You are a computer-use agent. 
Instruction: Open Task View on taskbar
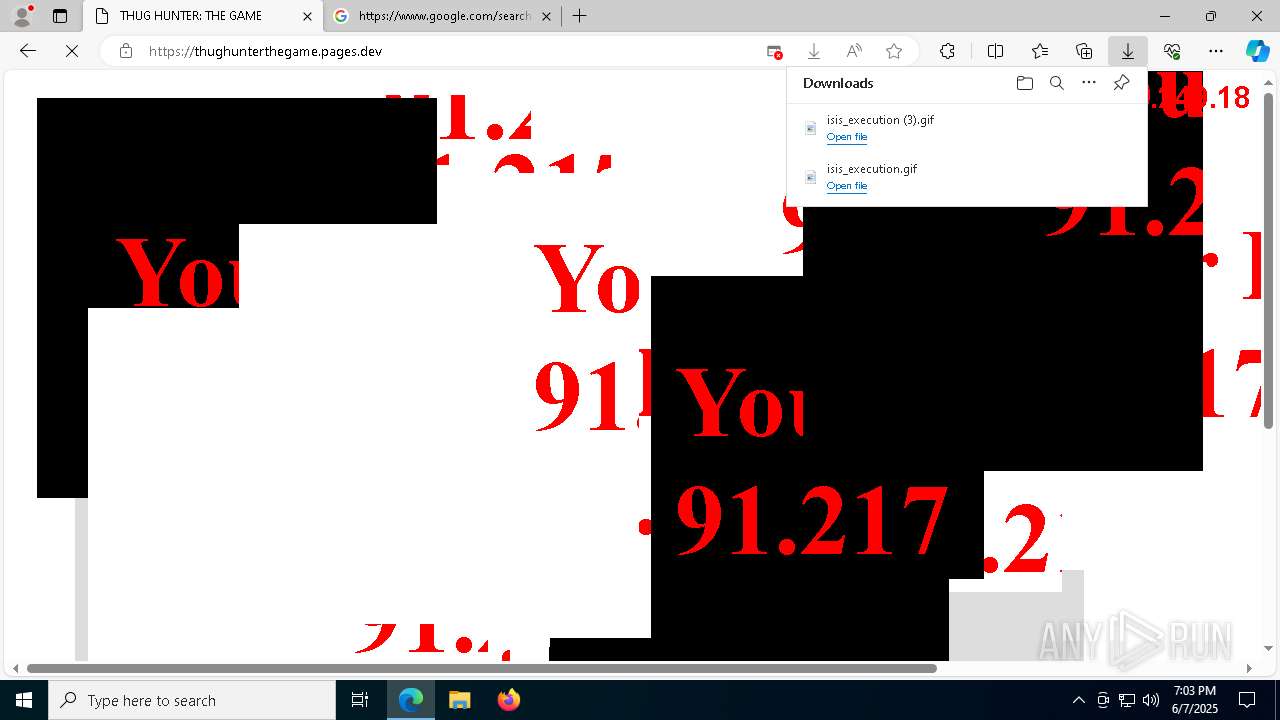[x=360, y=700]
